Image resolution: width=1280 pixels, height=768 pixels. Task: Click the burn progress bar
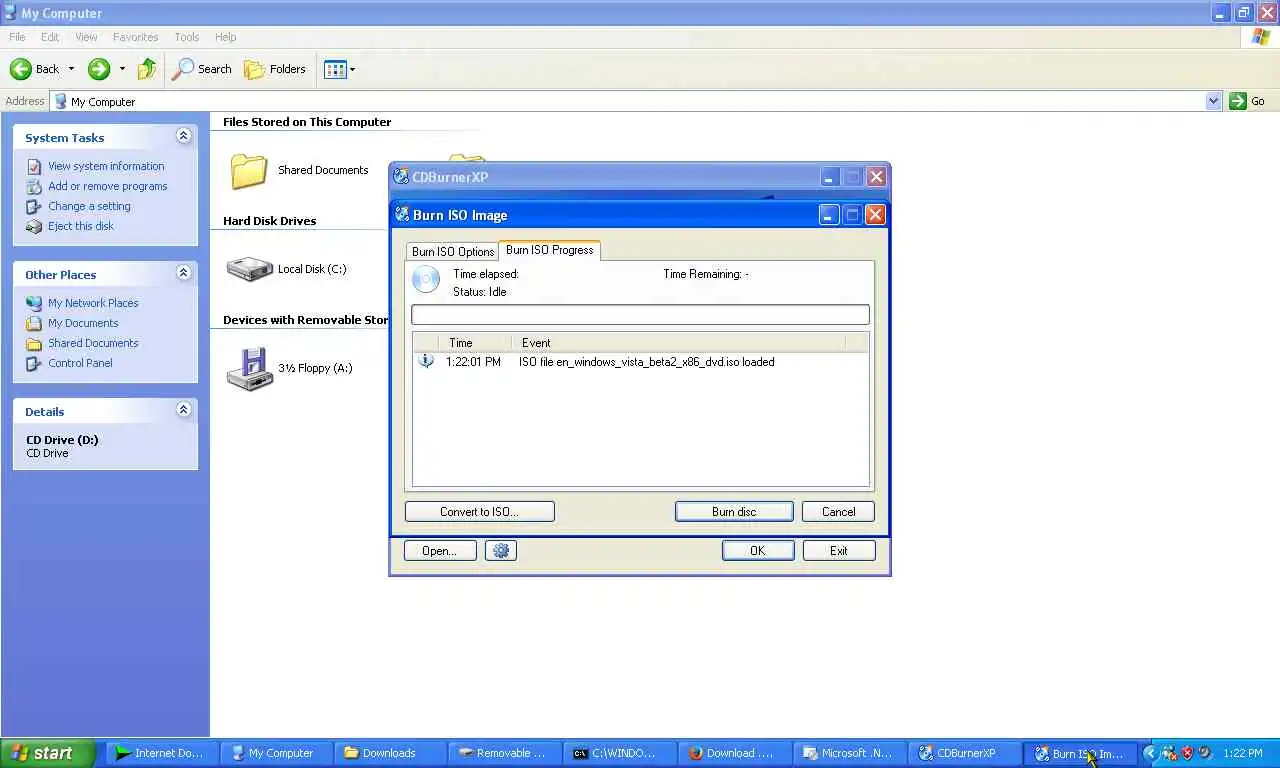click(x=640, y=315)
